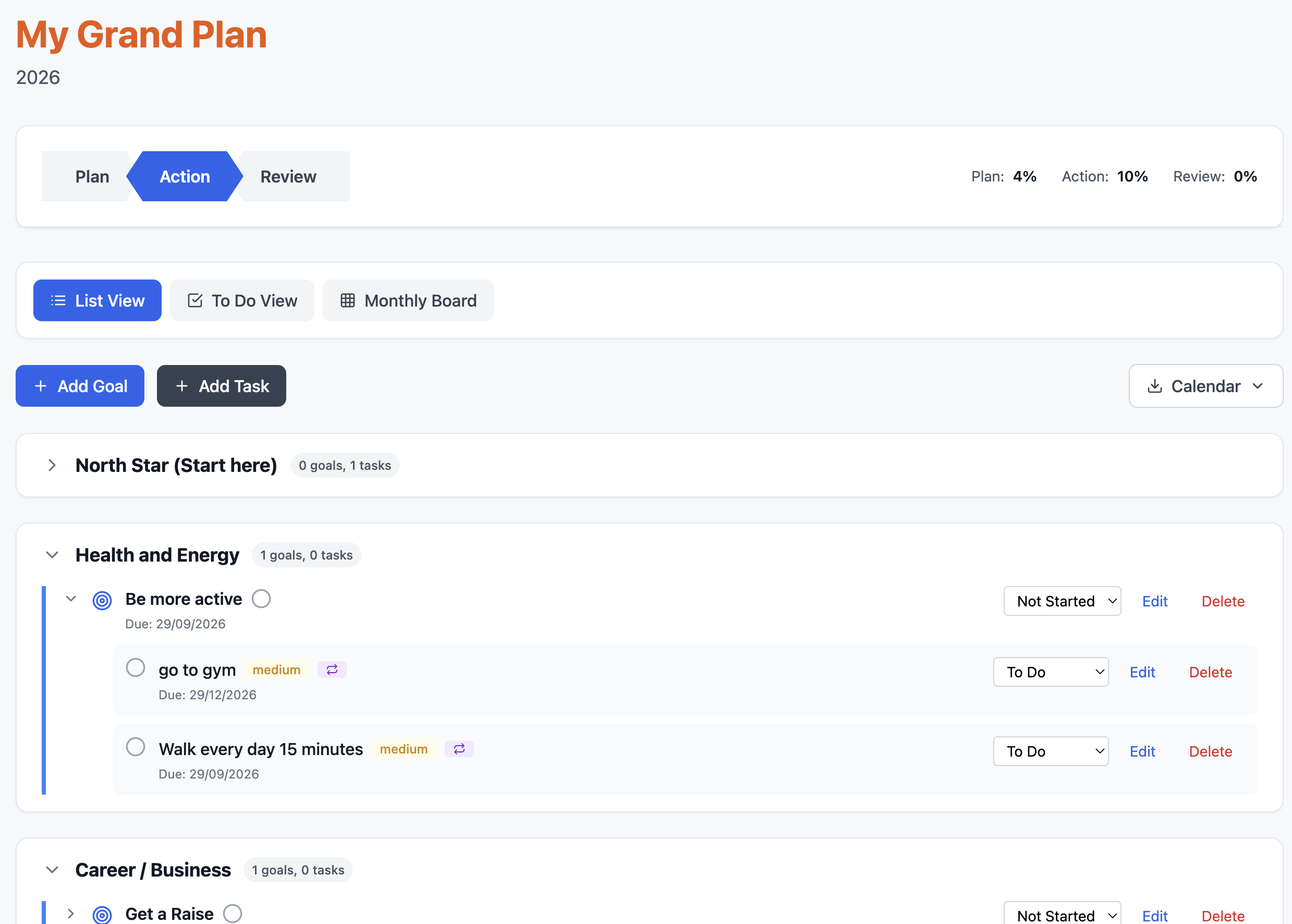Open To Do status dropdown for go to gym

1050,672
